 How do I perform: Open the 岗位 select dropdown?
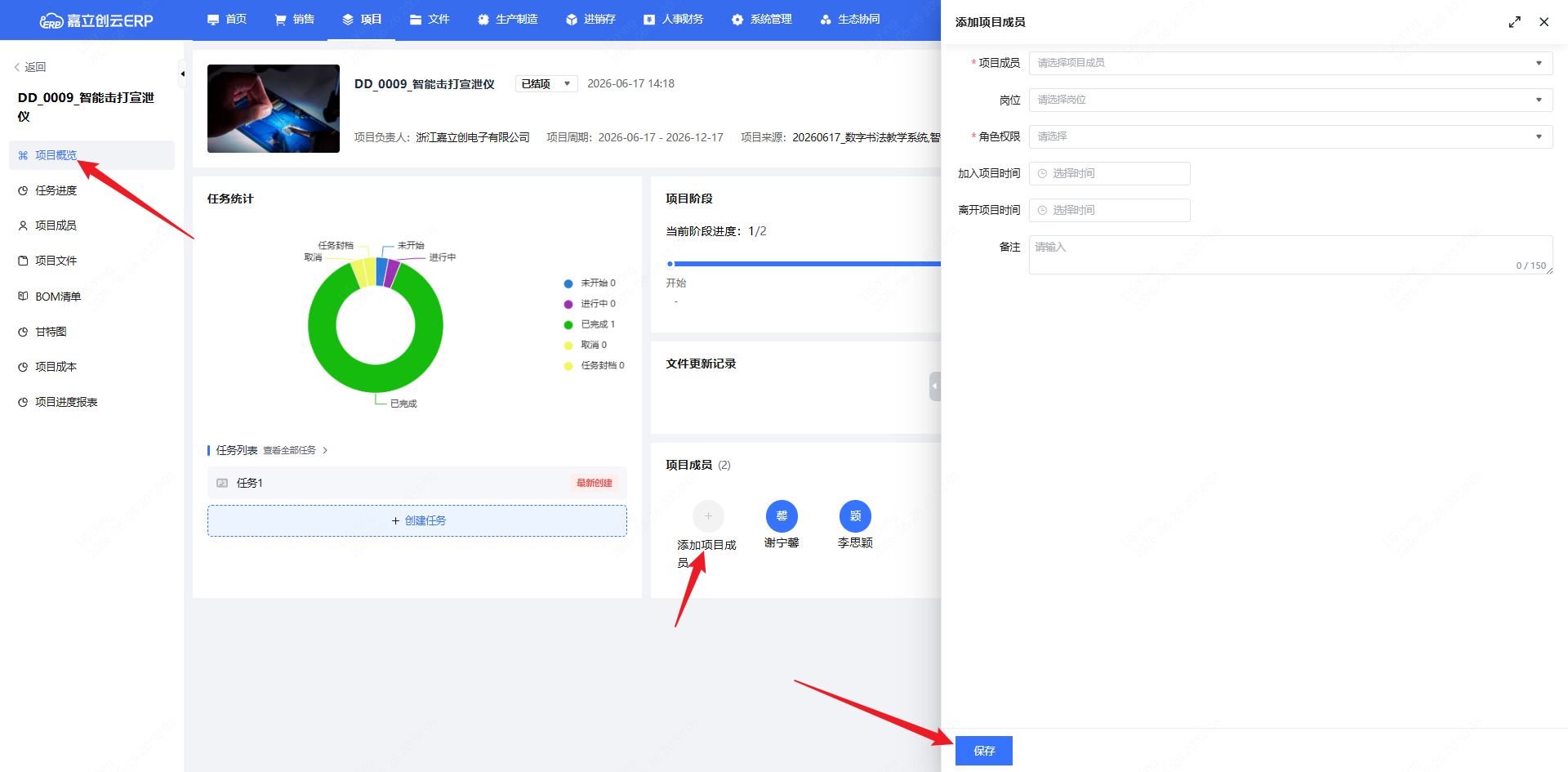click(x=1290, y=100)
